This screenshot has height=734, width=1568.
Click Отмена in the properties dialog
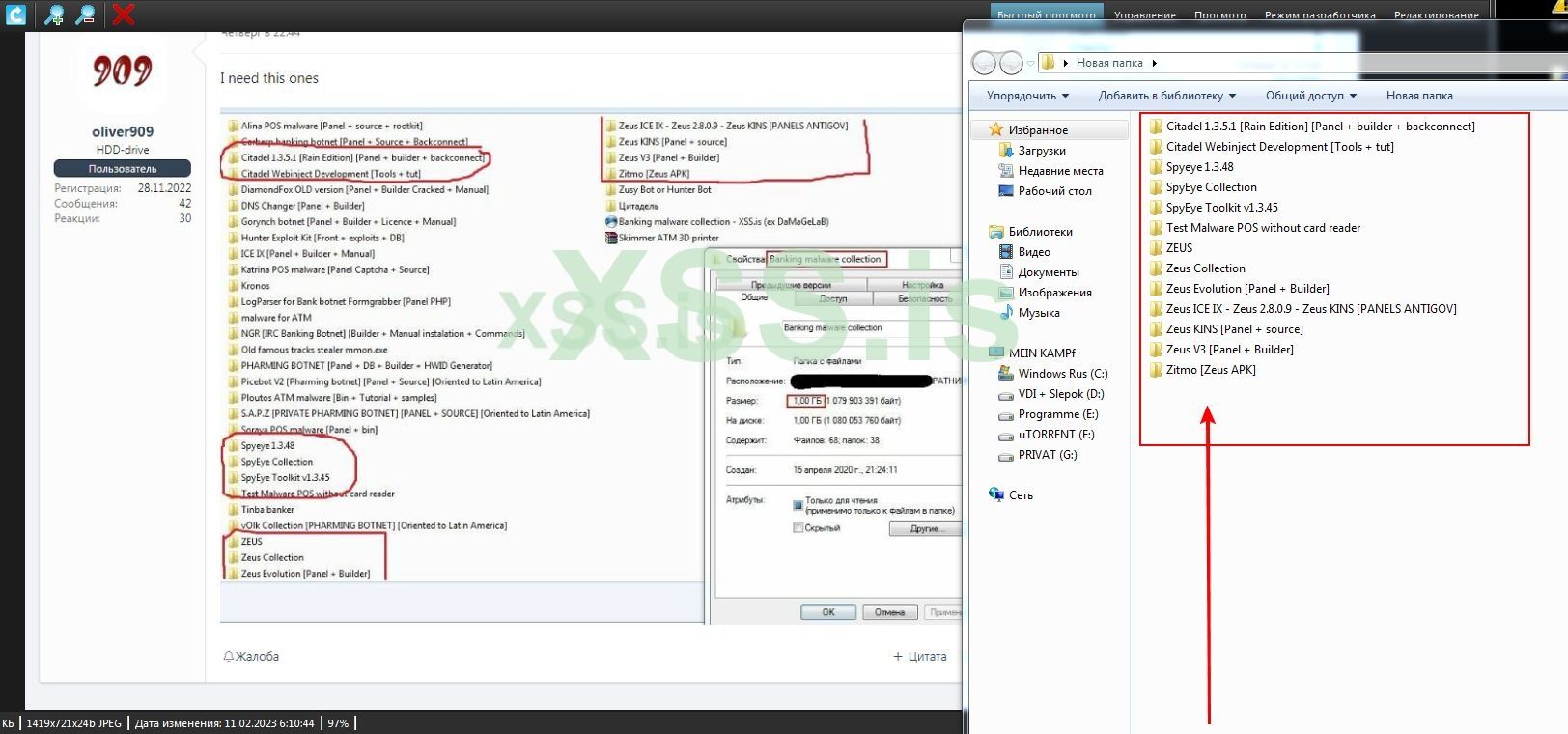889,612
